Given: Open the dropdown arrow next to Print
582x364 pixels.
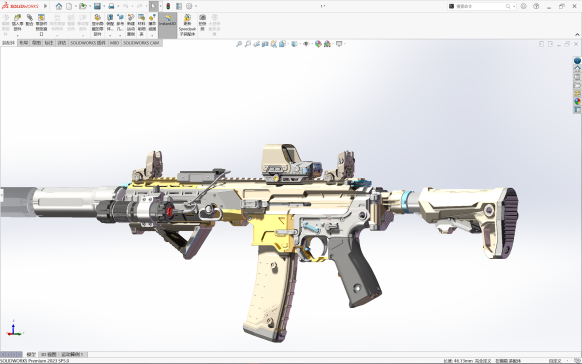Looking at the screenshot, I should click(118, 6).
